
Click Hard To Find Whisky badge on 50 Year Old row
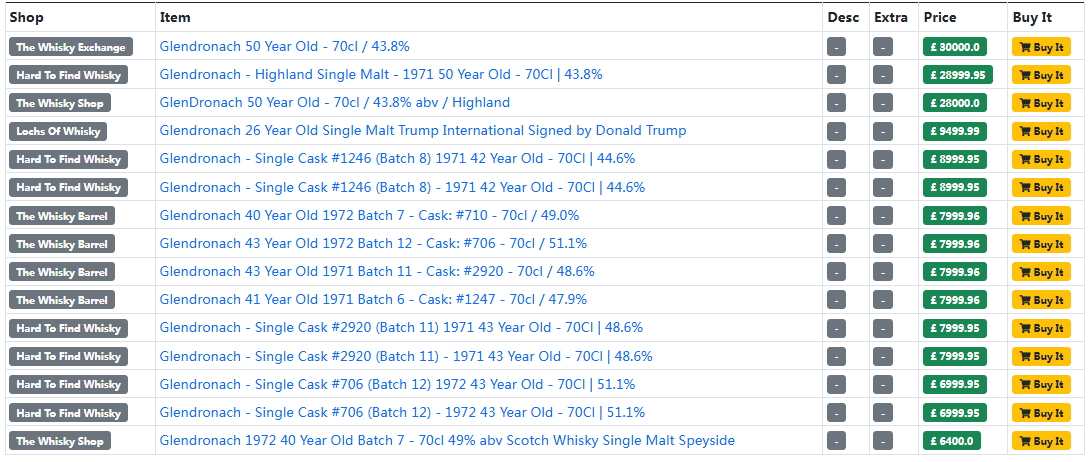point(68,75)
